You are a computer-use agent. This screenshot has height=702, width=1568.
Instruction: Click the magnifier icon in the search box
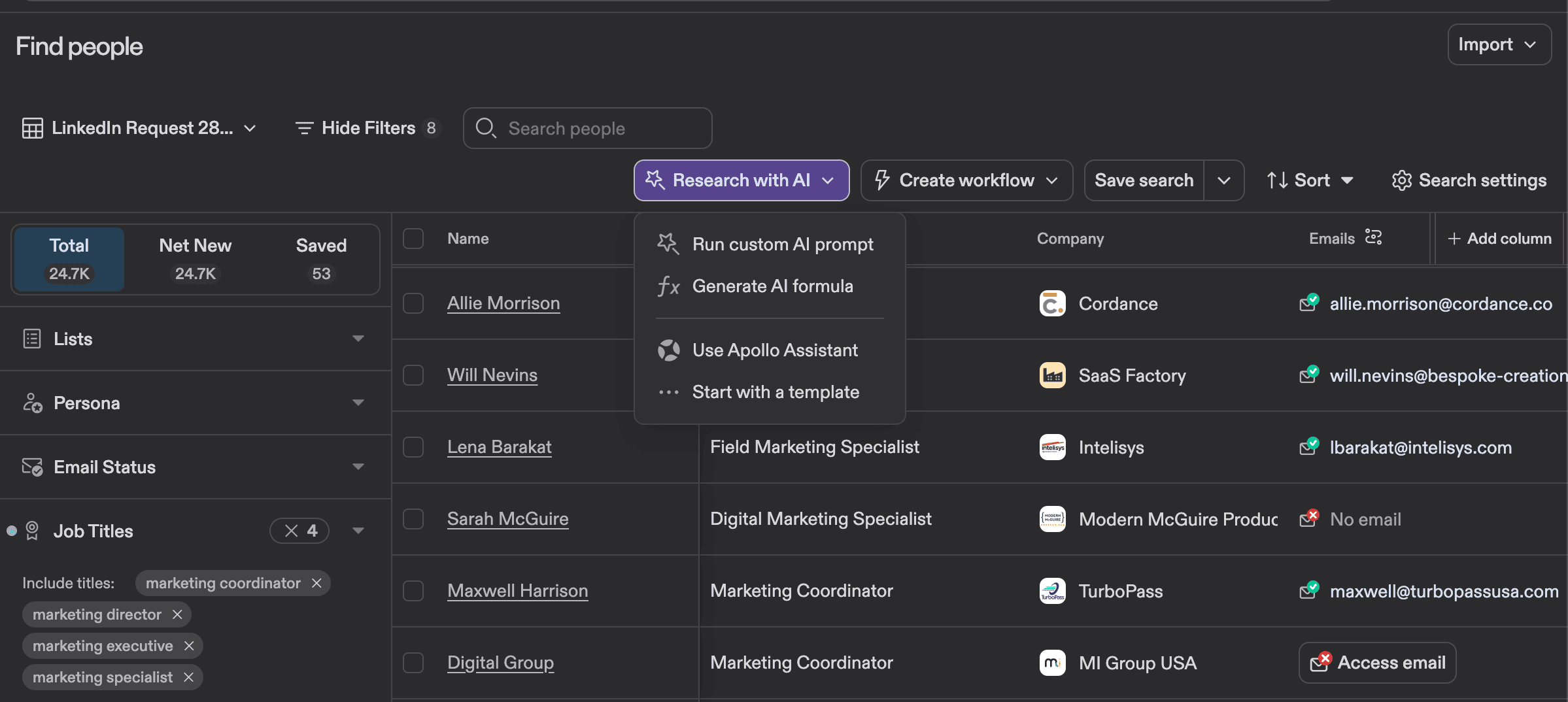click(x=485, y=128)
